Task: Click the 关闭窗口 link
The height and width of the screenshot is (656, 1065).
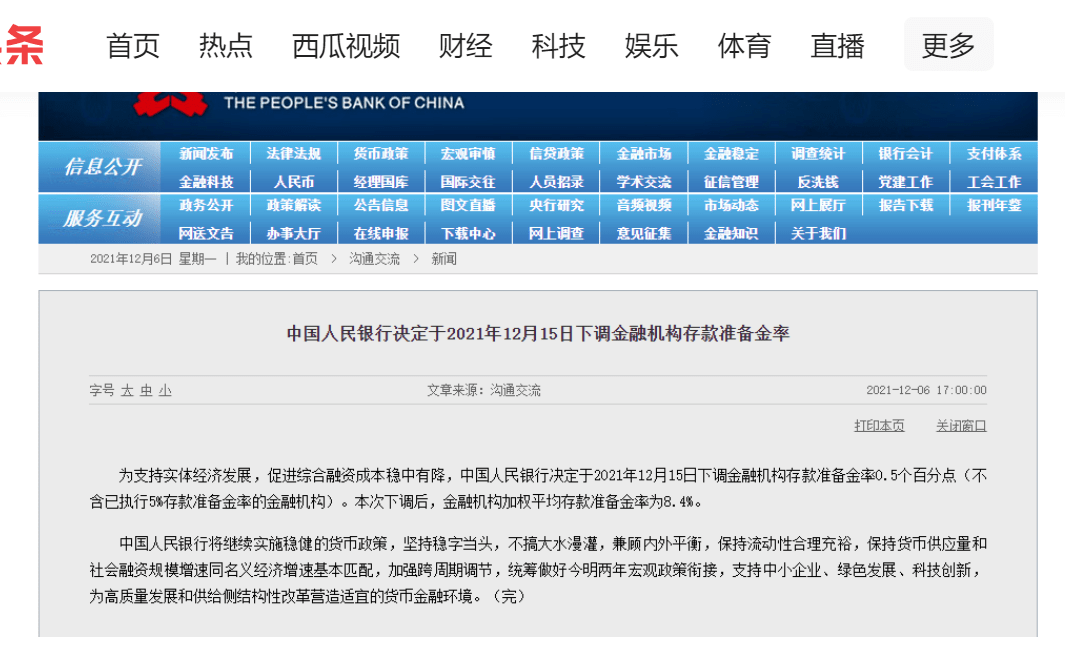Action: pos(961,426)
